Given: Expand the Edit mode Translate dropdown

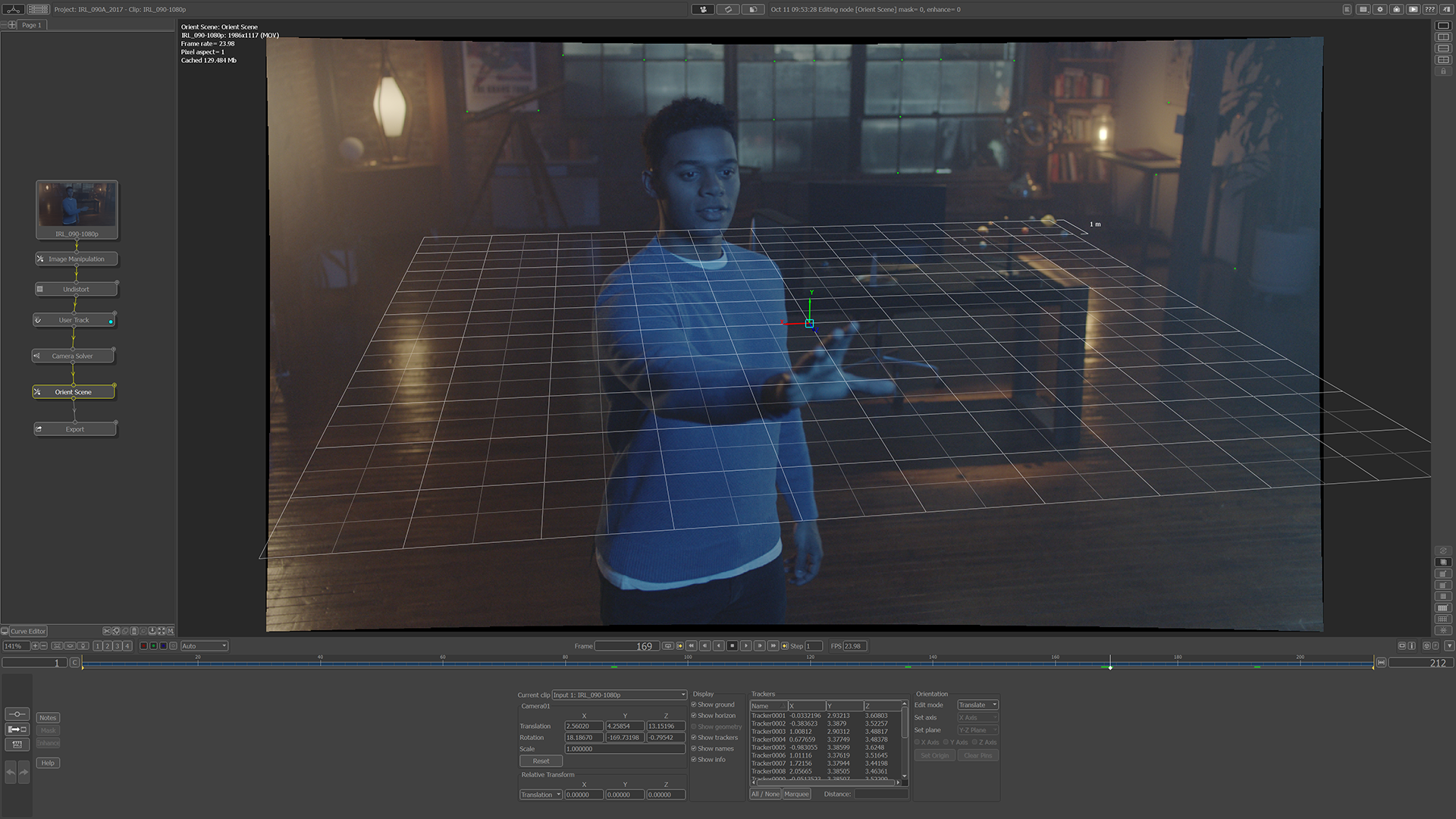Looking at the screenshot, I should coord(977,704).
